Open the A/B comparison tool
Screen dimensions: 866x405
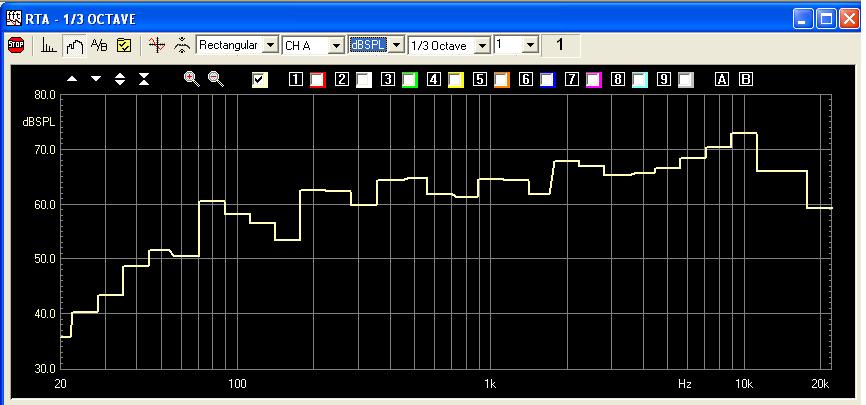click(99, 45)
